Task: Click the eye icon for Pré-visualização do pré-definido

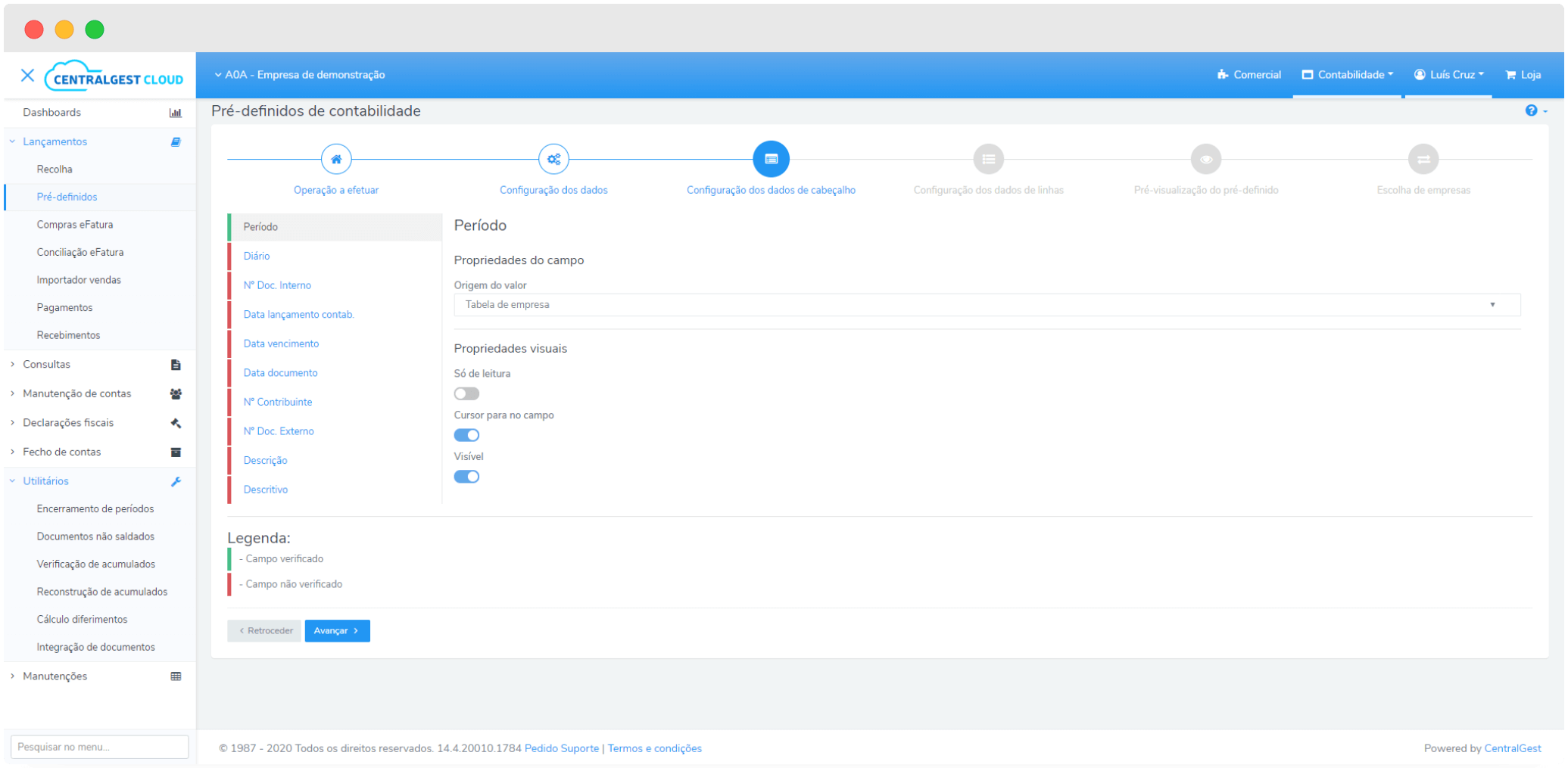Action: pyautogui.click(x=1206, y=159)
